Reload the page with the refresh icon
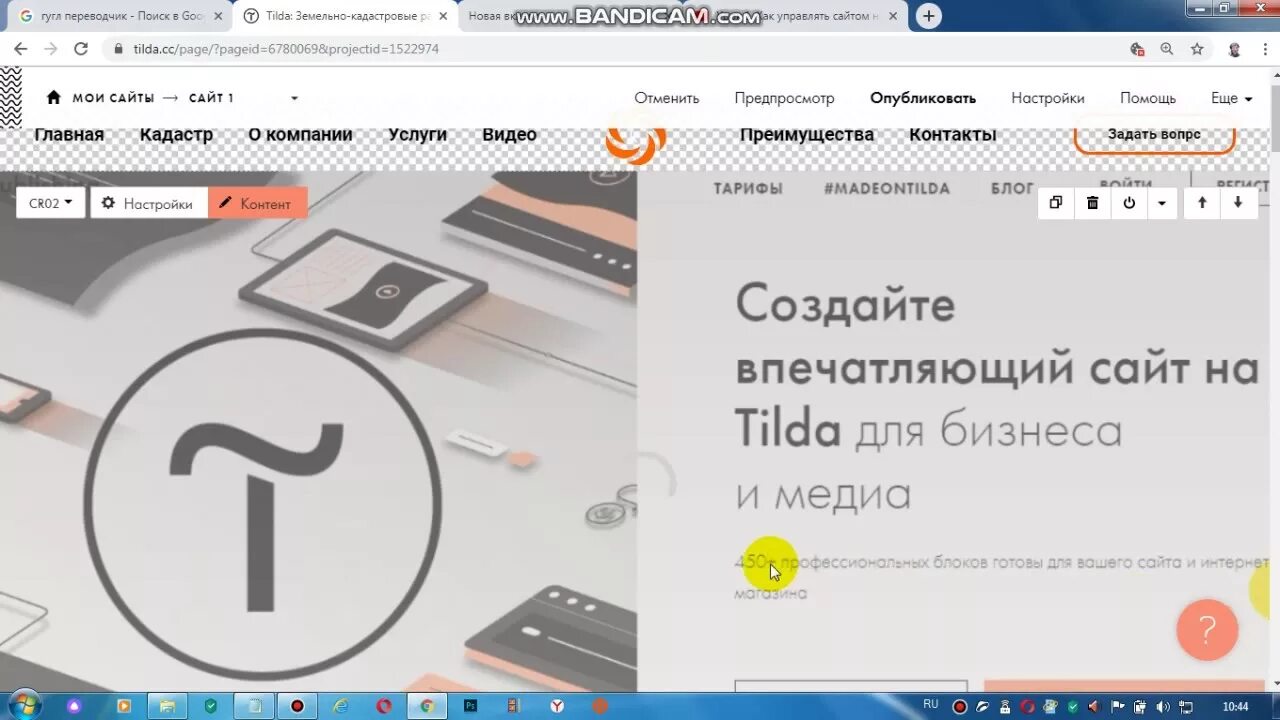 pyautogui.click(x=81, y=49)
